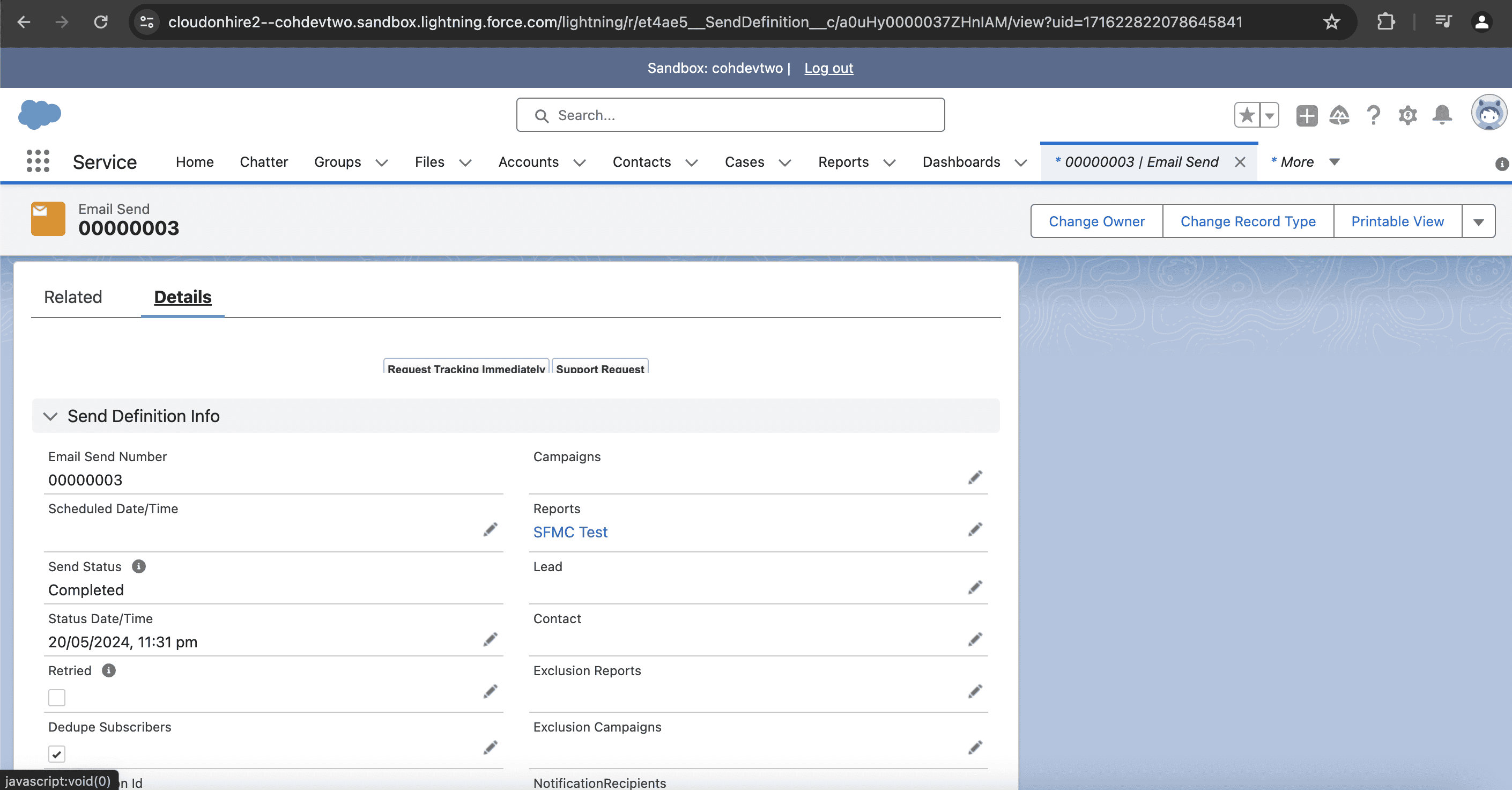The width and height of the screenshot is (1512, 790).
Task: Click the Support Request button
Action: [600, 367]
